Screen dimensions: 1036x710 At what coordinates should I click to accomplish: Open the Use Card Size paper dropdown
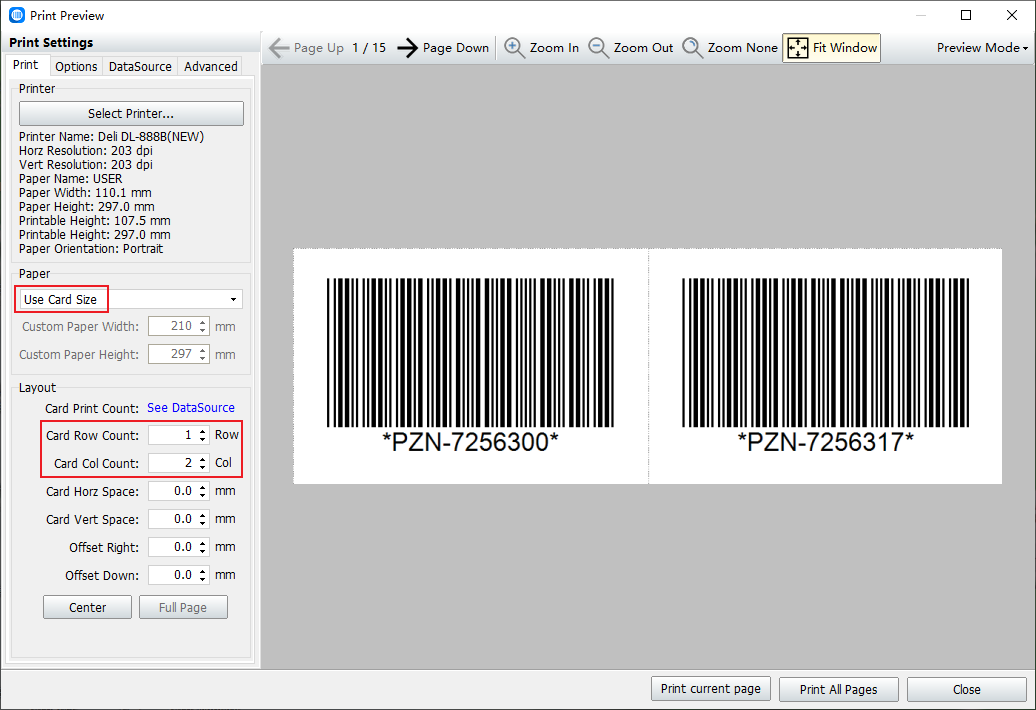click(131, 299)
